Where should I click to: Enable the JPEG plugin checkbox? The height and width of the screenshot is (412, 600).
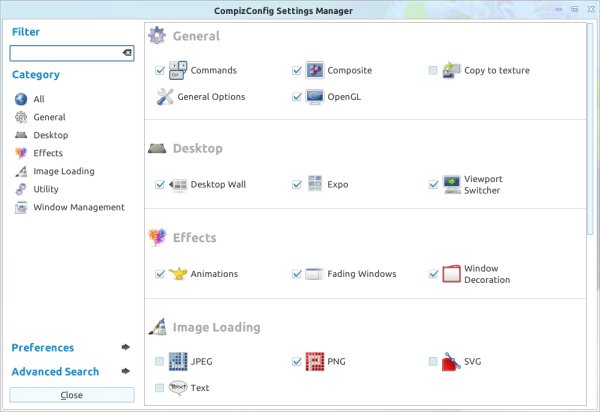click(160, 362)
